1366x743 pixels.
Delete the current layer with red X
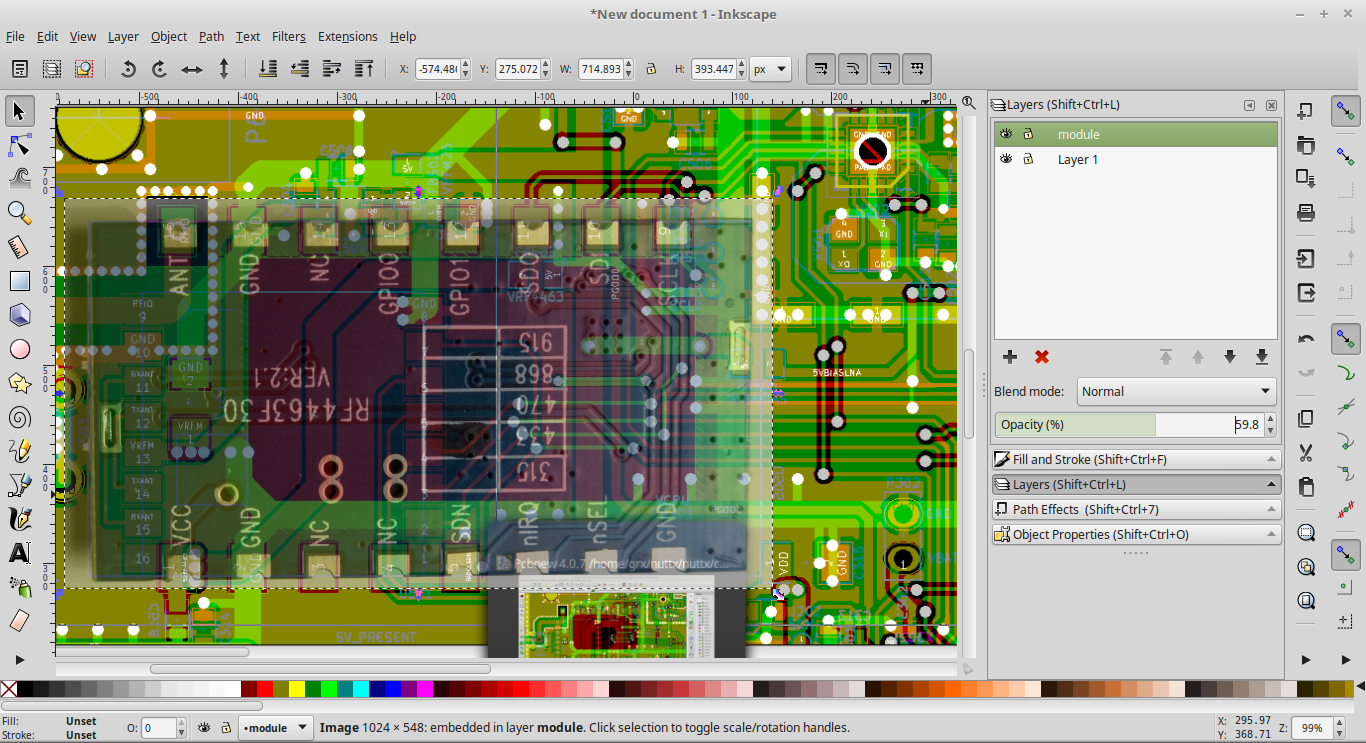[x=1041, y=357]
